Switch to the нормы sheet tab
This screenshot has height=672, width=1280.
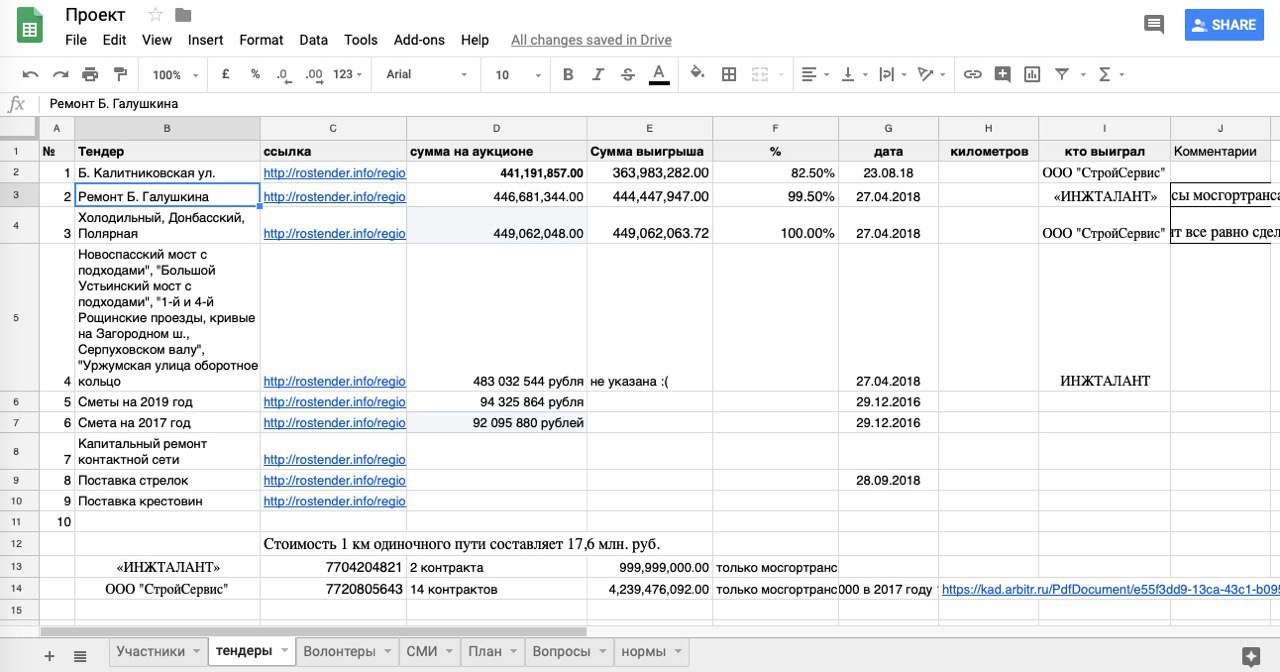(x=643, y=651)
